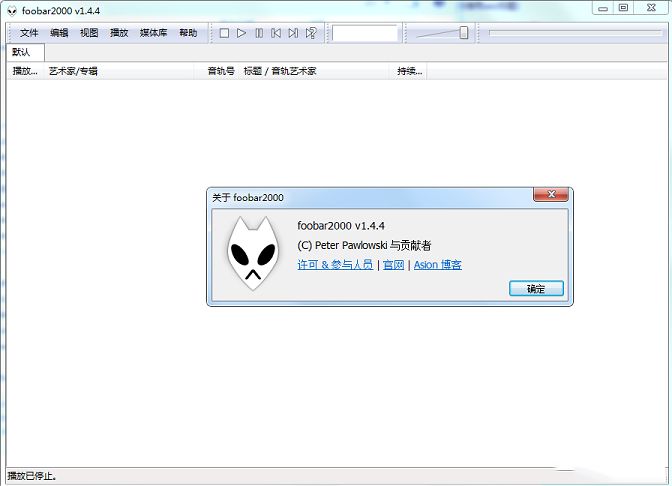Close the 关于 foobar2000 dialog
The image size is (672, 486).
click(551, 195)
